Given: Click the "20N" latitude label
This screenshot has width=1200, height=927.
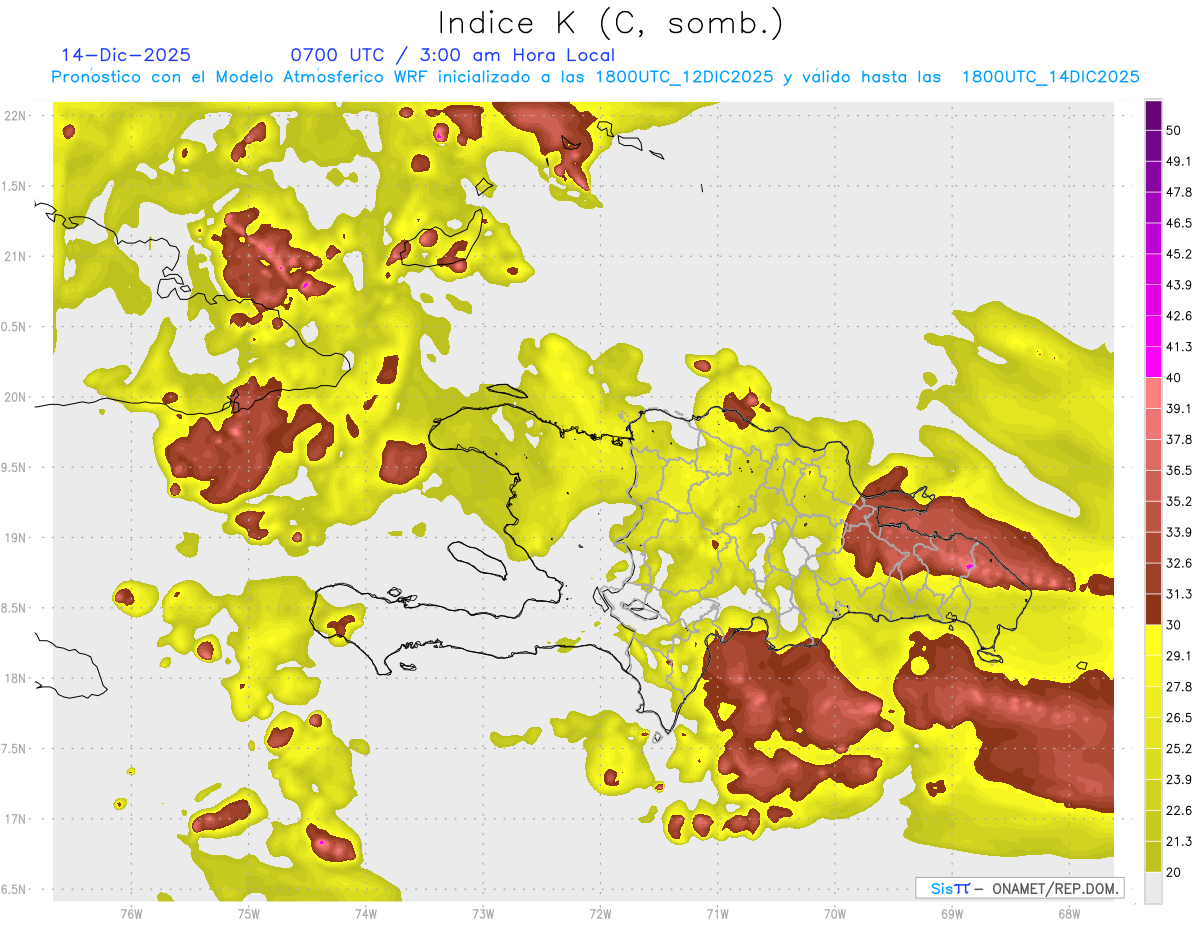Looking at the screenshot, I should click(16, 397).
